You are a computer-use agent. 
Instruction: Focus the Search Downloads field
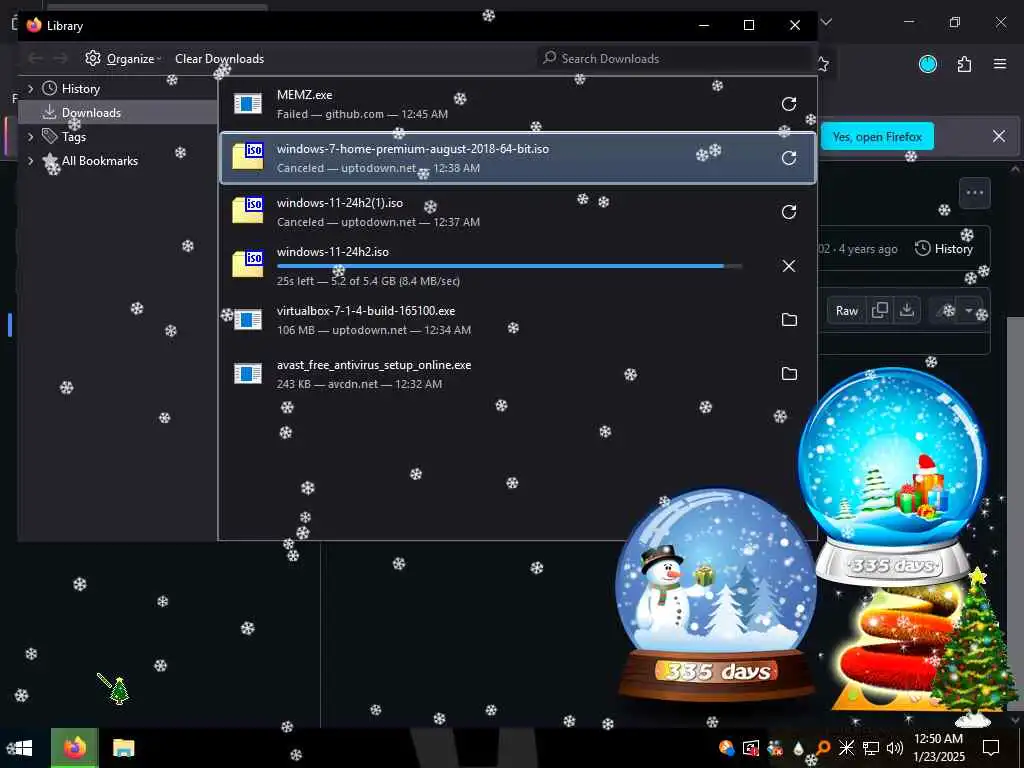coord(673,58)
